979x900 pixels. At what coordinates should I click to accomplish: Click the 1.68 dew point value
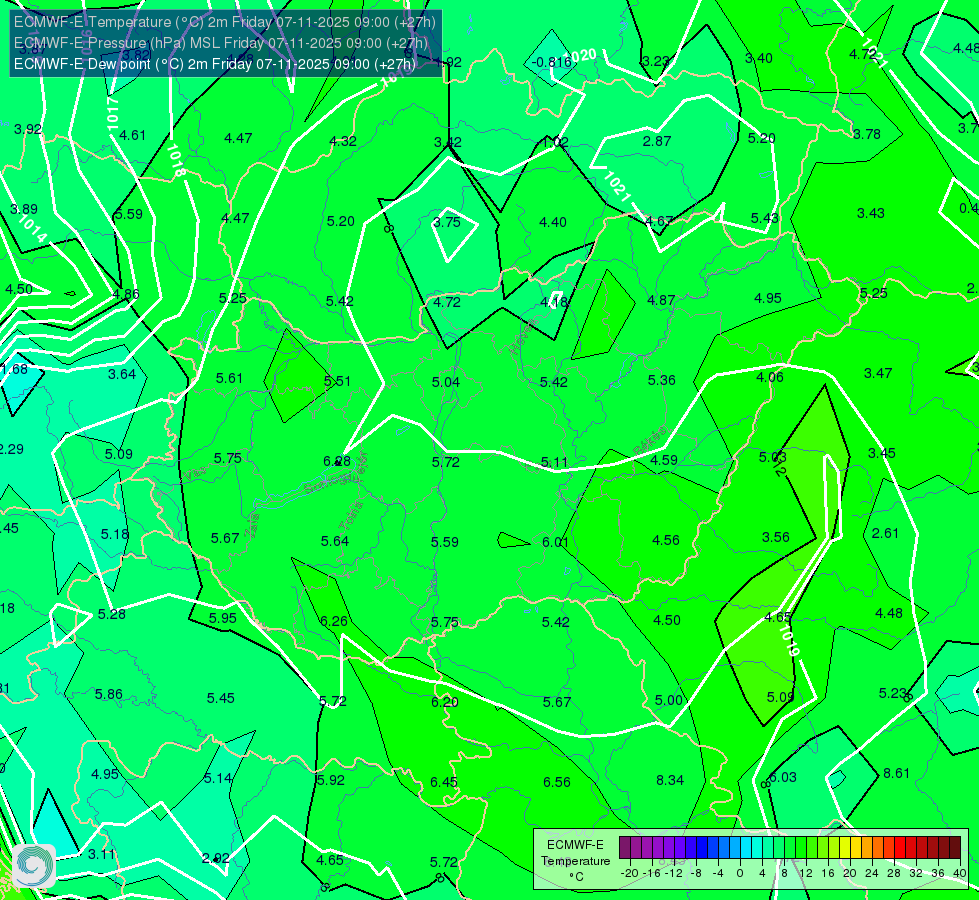click(15, 369)
